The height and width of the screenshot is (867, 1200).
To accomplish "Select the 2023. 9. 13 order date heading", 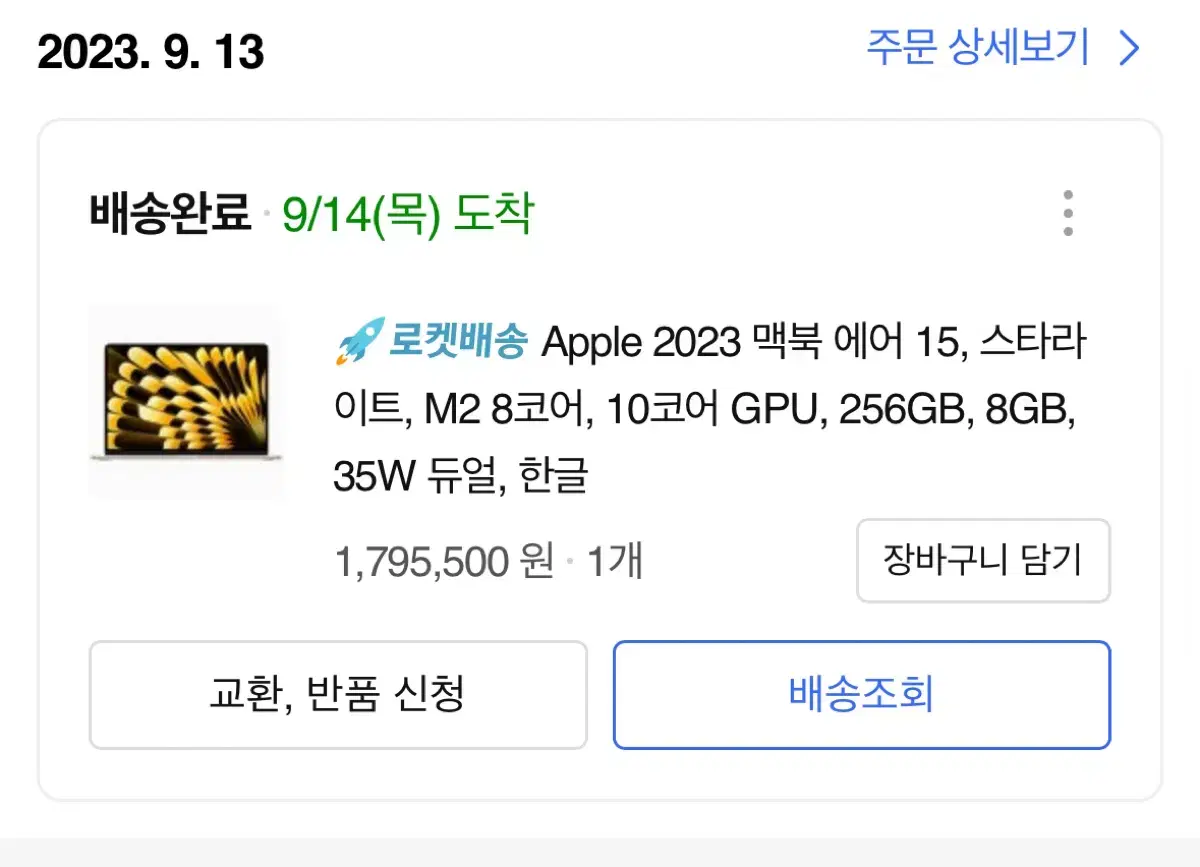I will point(151,51).
